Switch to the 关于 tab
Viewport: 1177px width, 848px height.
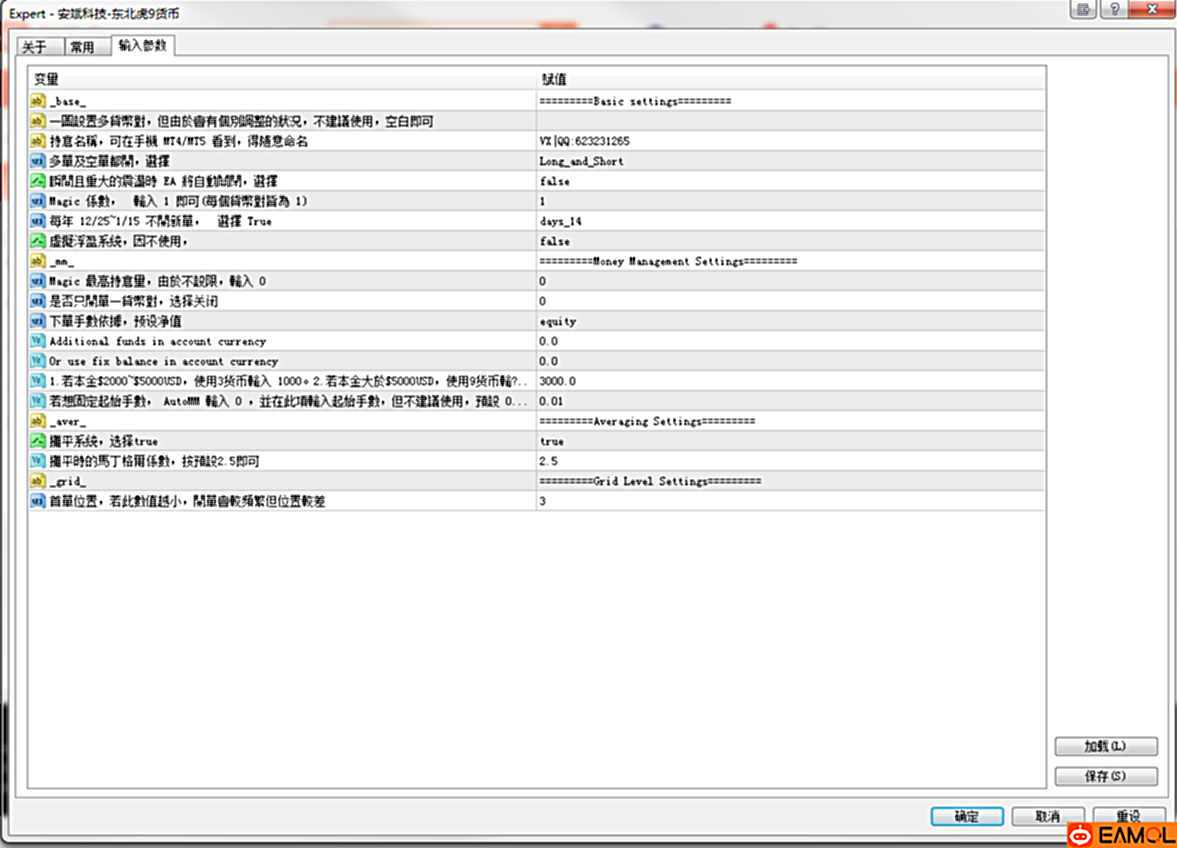[36, 47]
